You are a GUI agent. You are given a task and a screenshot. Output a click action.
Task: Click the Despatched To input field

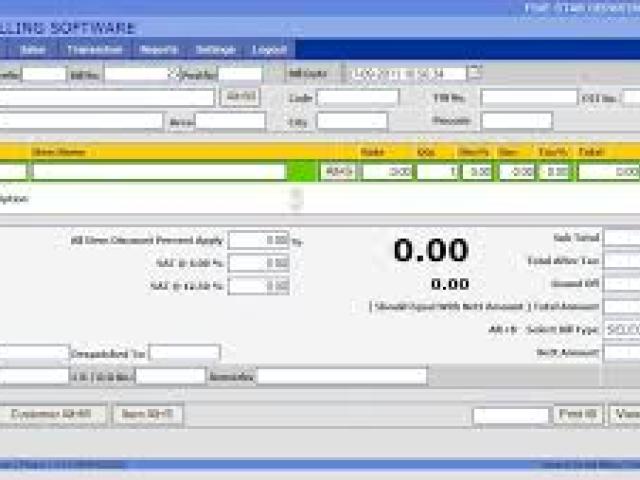(x=184, y=353)
